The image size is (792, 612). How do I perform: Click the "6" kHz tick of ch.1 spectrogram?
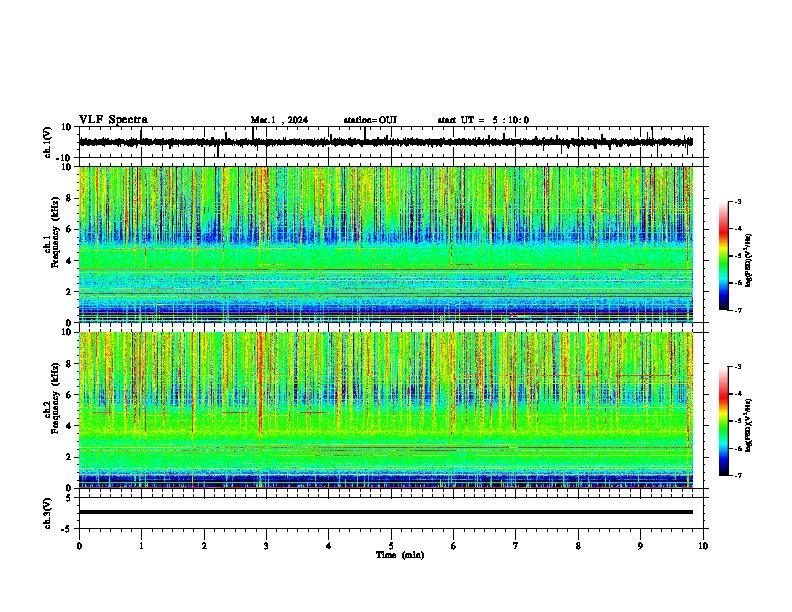[x=69, y=229]
